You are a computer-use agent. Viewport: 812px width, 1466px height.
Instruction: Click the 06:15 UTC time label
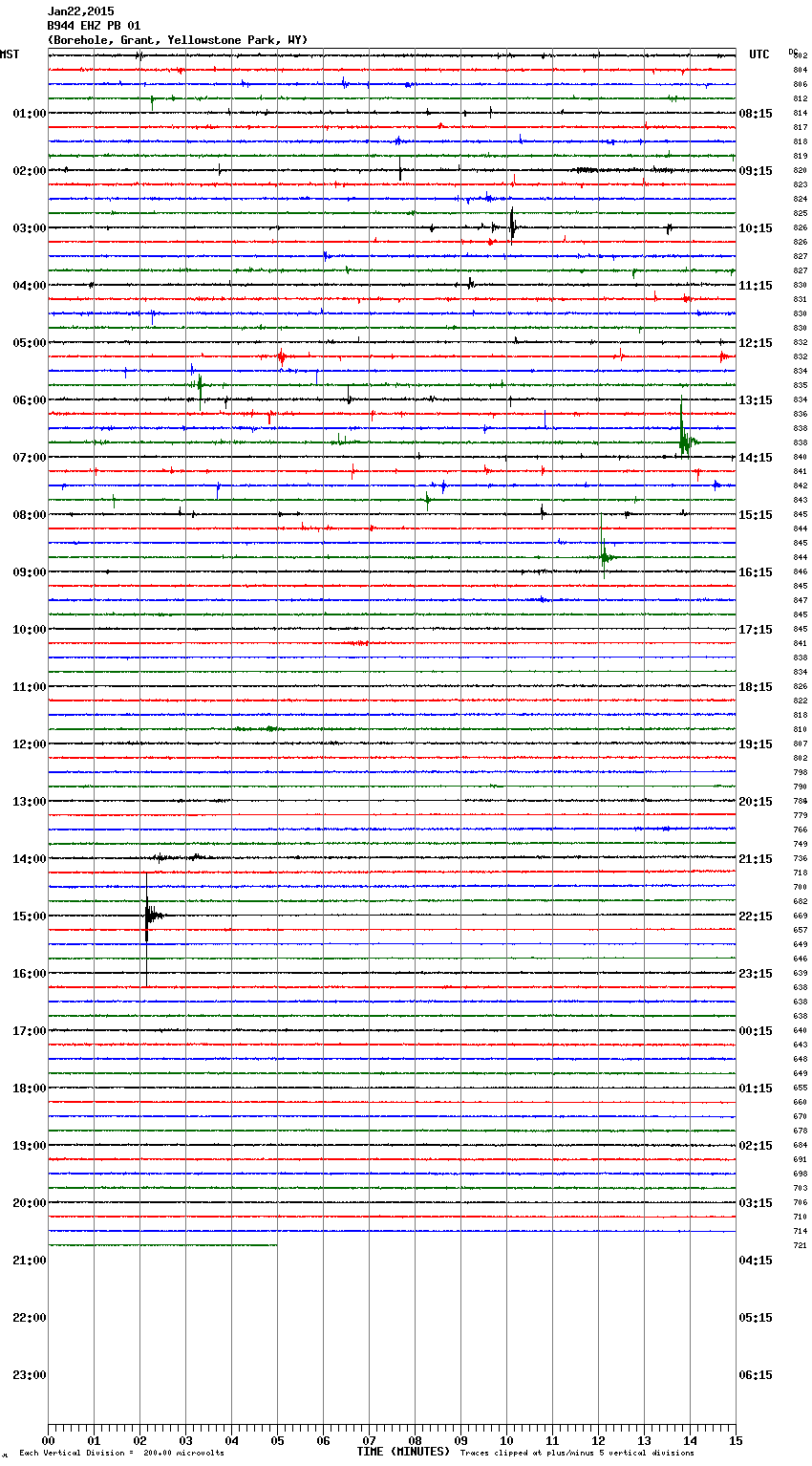[x=756, y=1375]
